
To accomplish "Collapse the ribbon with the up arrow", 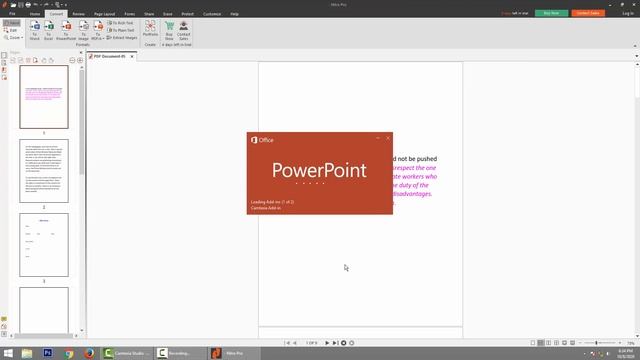I will 635,46.
